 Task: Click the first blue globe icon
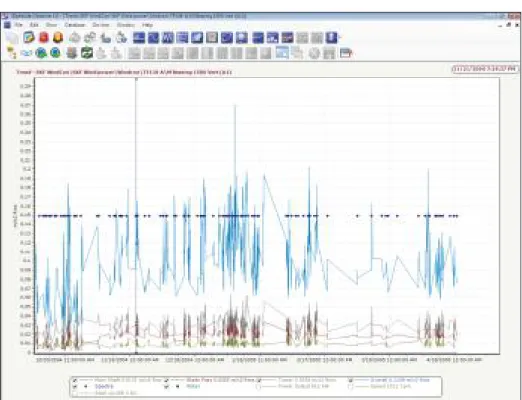(41, 53)
